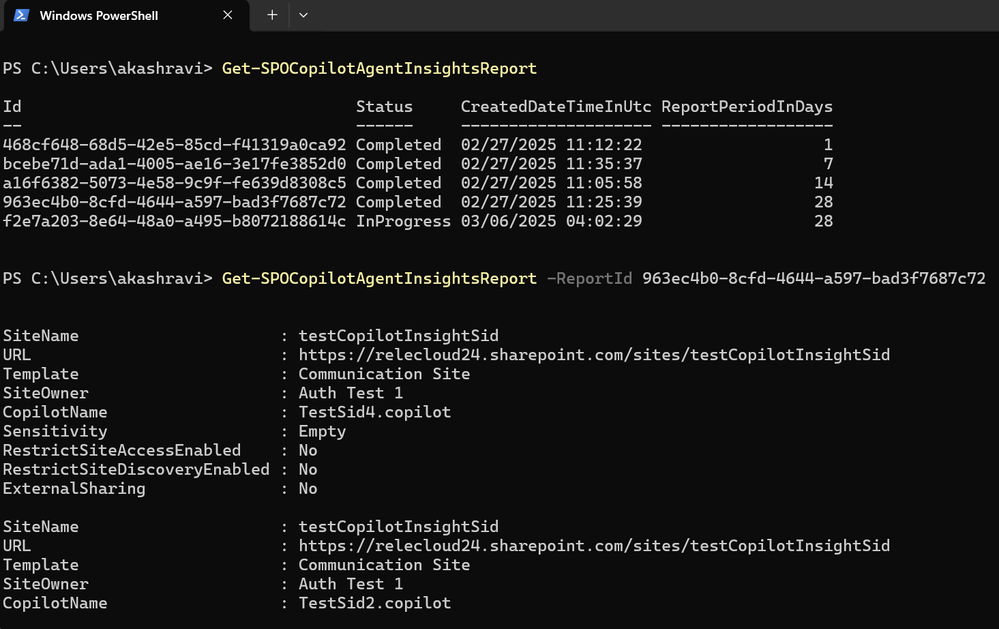
Task: Click report Id starting with bcebe71d
Action: pos(174,164)
